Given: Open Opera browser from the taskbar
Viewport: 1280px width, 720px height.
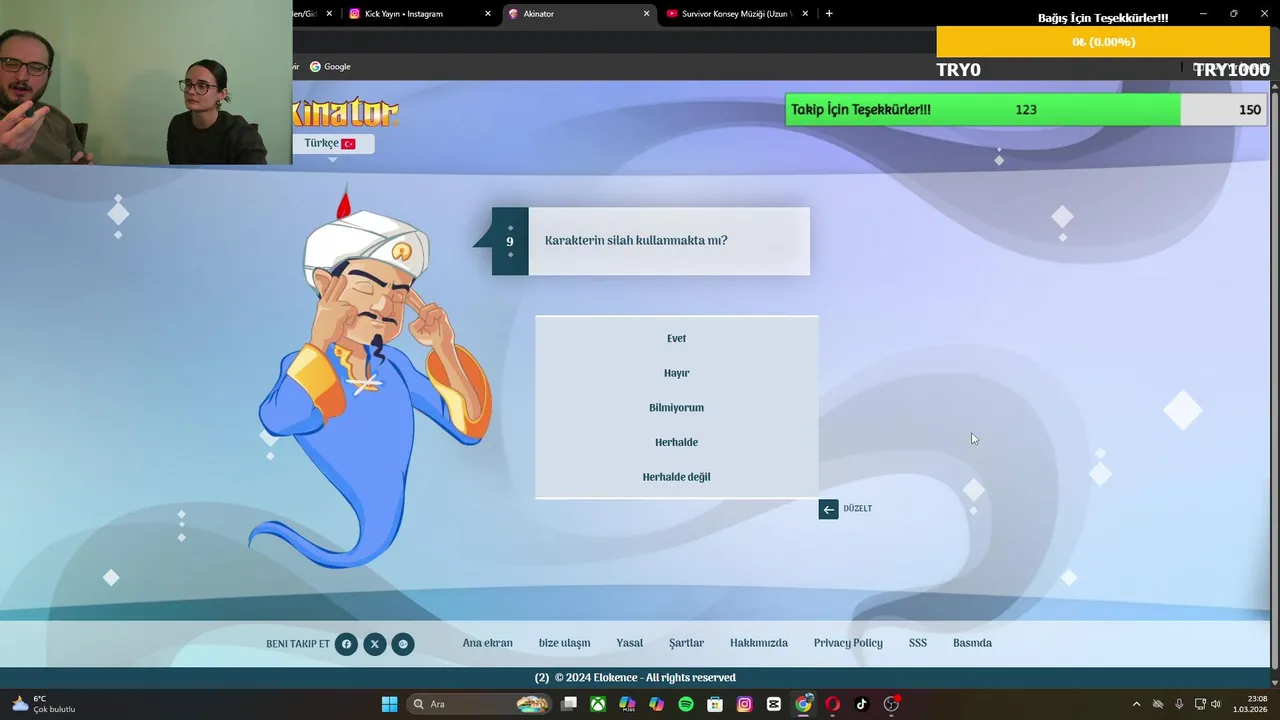Looking at the screenshot, I should coord(832,704).
